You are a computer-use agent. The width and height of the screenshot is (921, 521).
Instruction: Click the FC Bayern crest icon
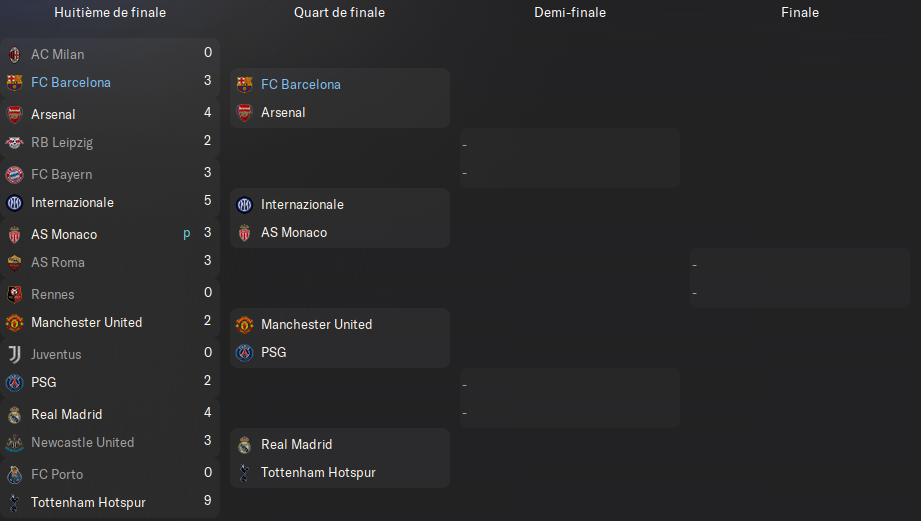15,174
